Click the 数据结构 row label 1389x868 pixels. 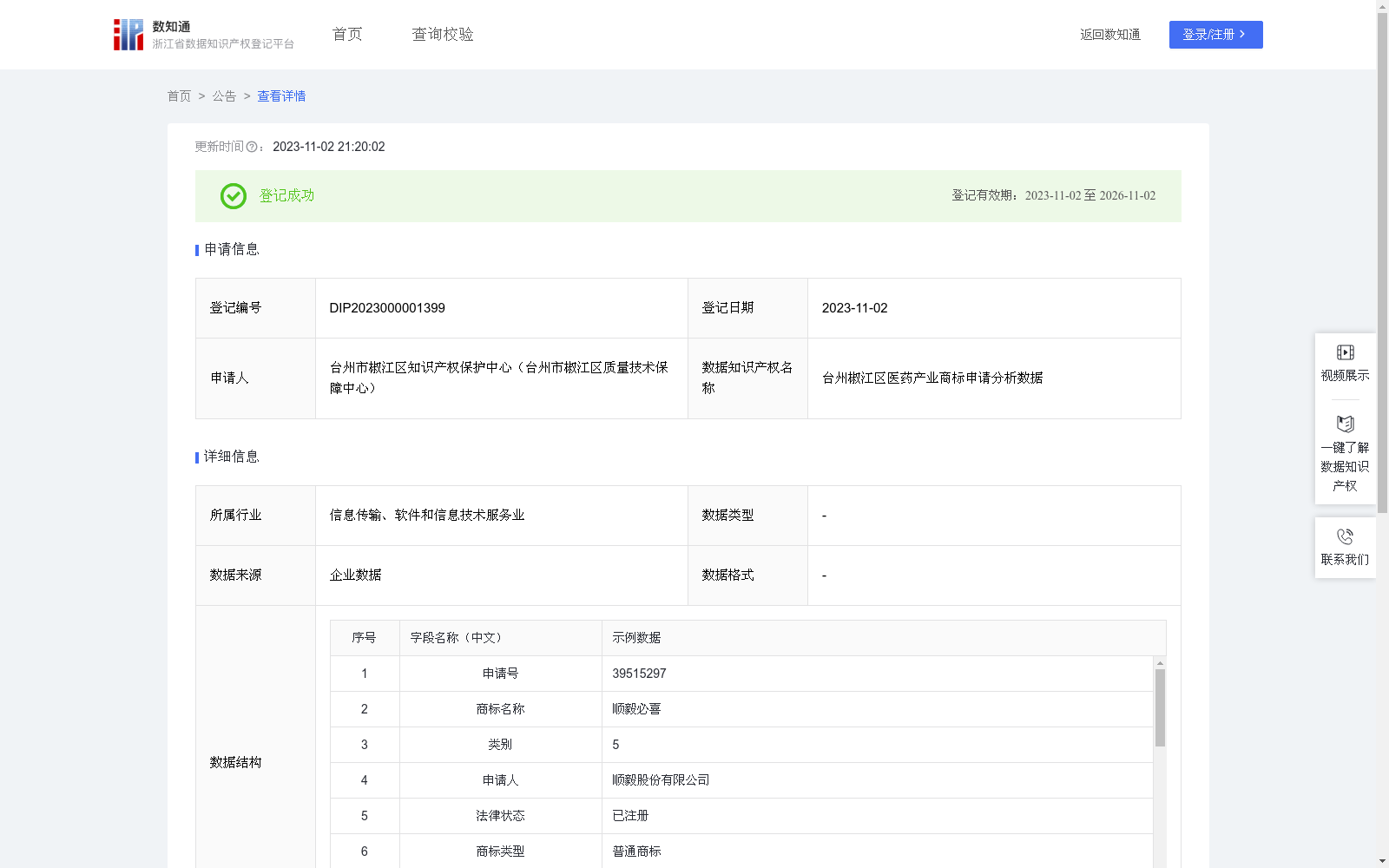[235, 763]
